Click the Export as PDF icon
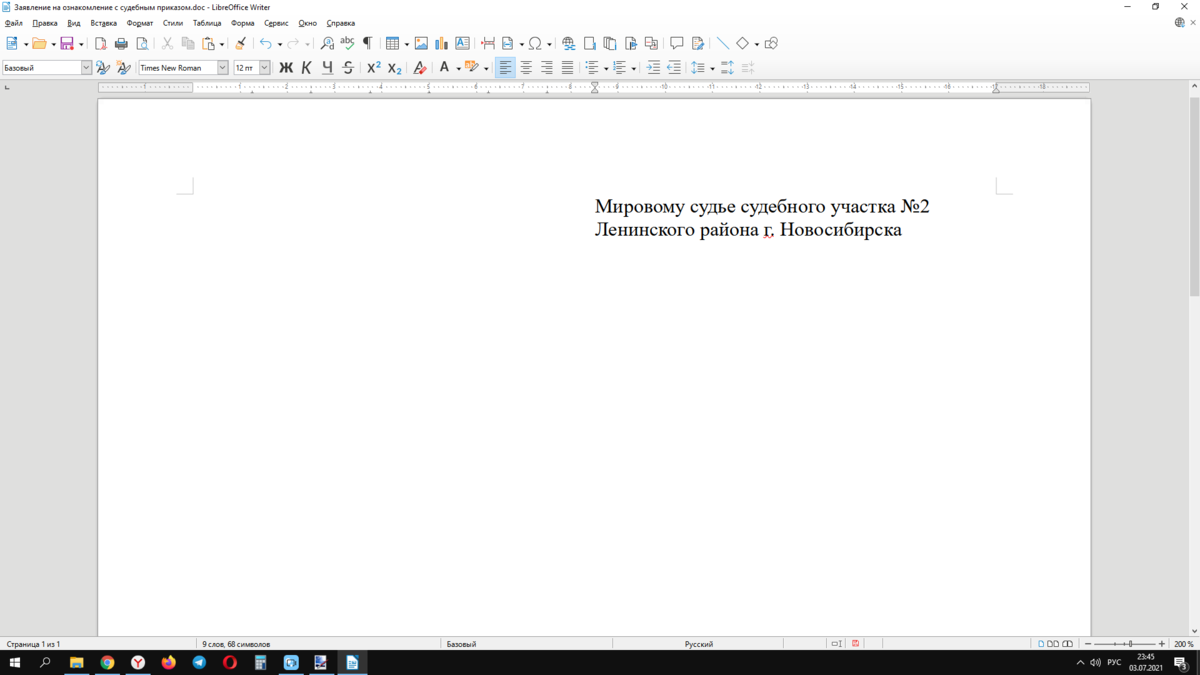Viewport: 1200px width, 675px height. click(101, 43)
